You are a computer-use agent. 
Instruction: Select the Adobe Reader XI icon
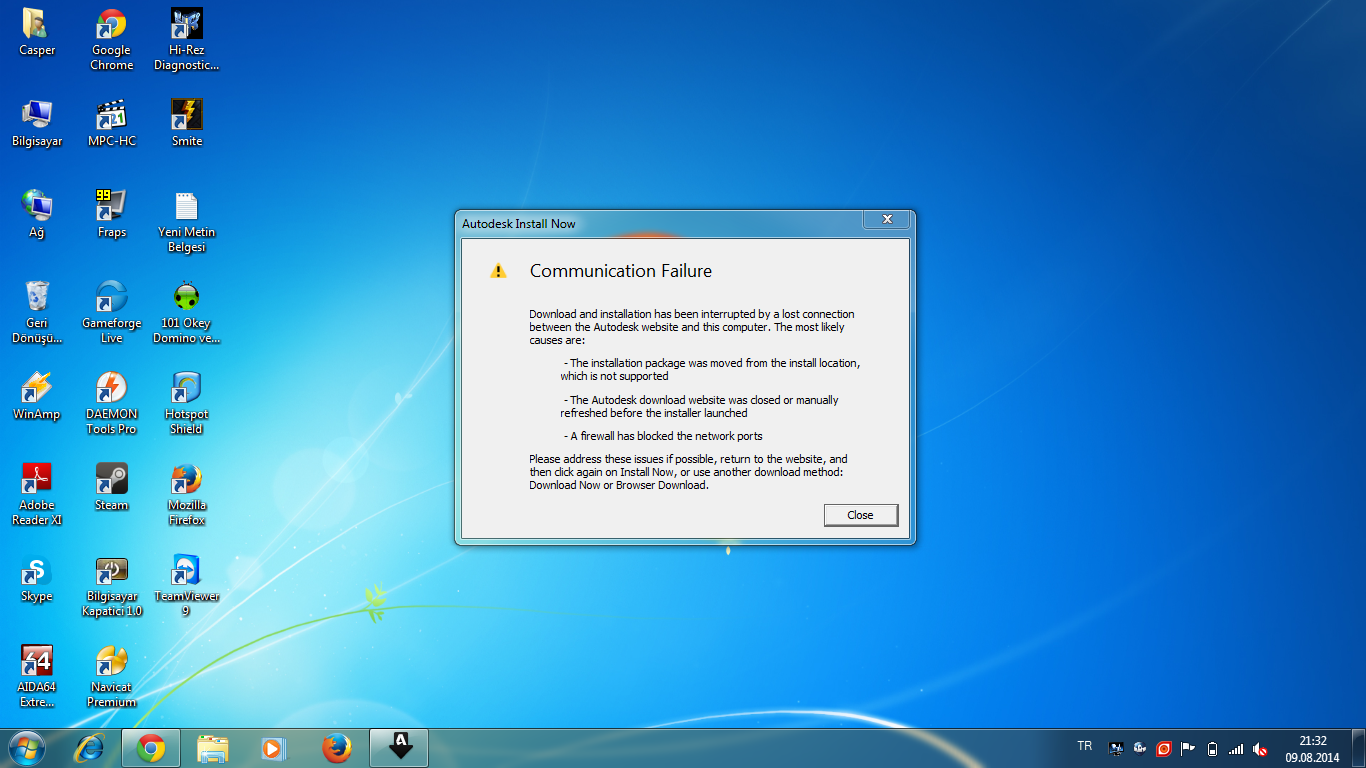coord(37,494)
